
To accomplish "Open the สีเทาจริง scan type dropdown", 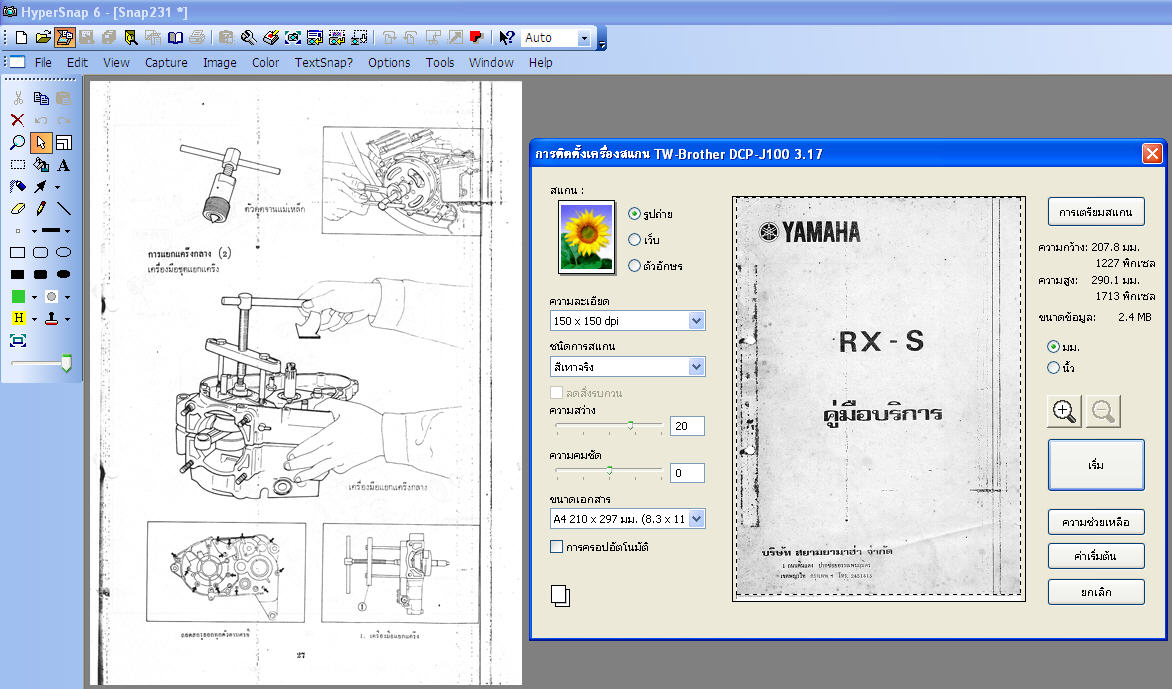I will click(696, 366).
